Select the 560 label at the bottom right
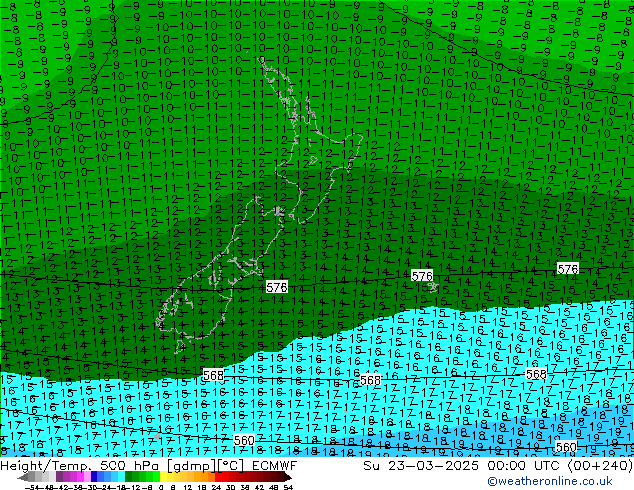634x490 pixels. (565, 447)
